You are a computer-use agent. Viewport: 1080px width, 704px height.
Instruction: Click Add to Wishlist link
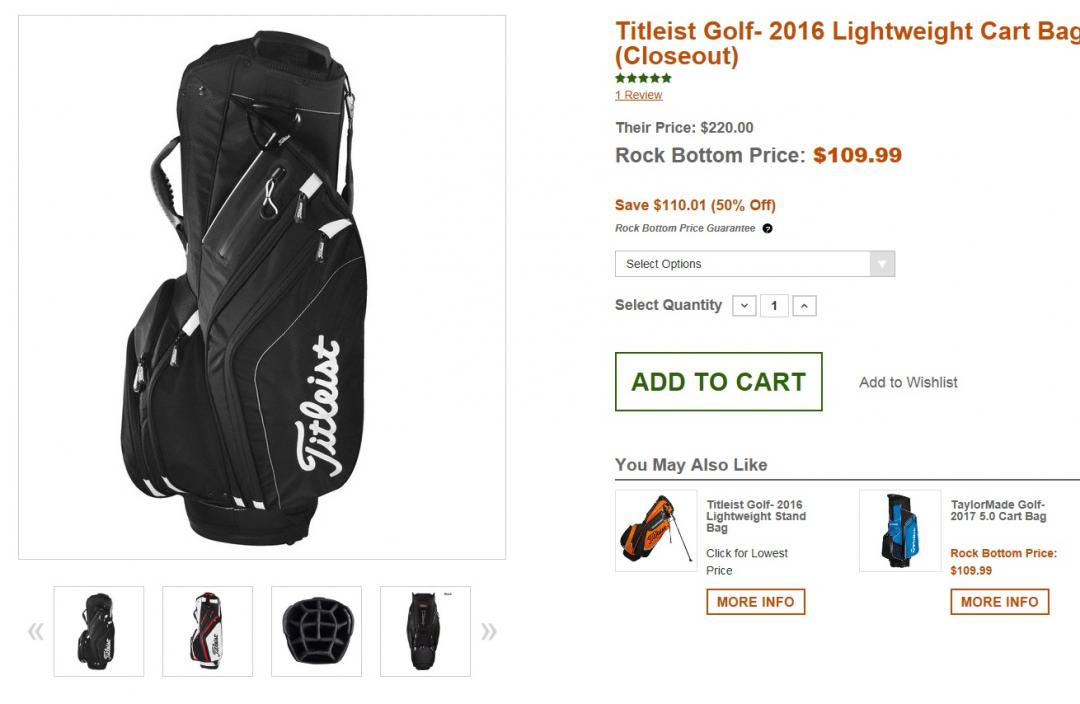(x=908, y=382)
